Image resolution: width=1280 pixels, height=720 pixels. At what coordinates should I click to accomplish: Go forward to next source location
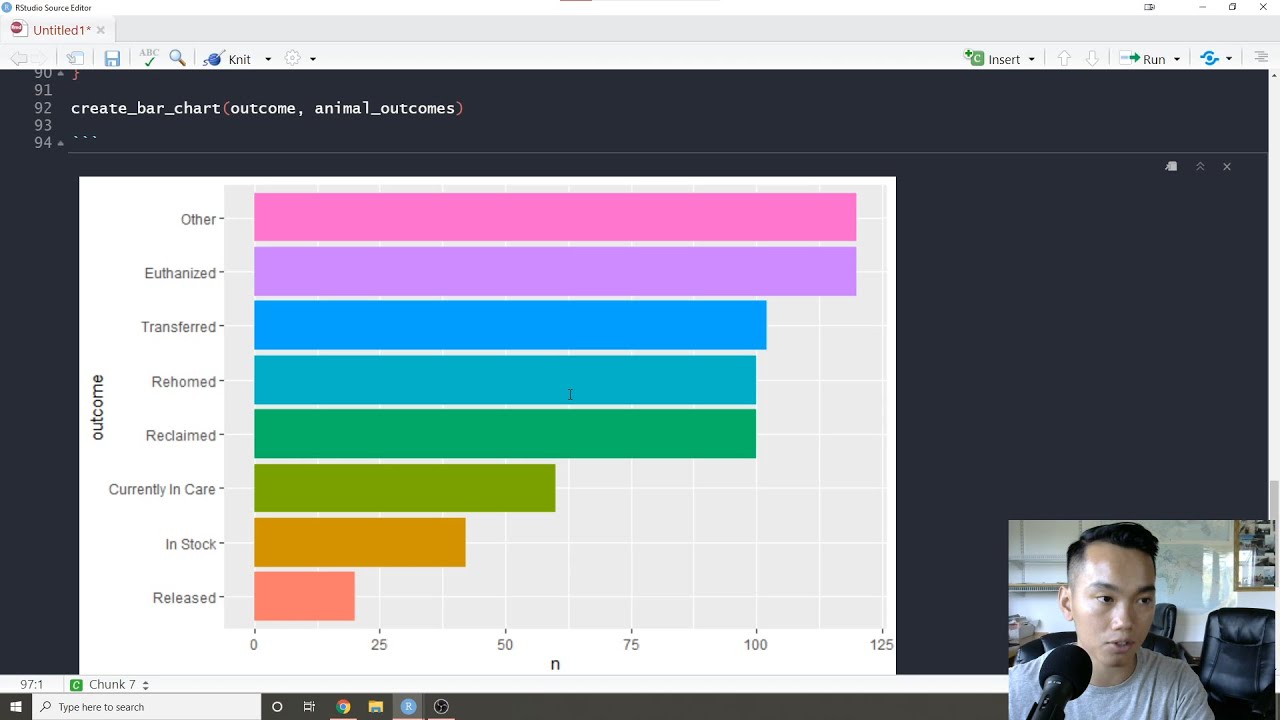pyautogui.click(x=39, y=59)
